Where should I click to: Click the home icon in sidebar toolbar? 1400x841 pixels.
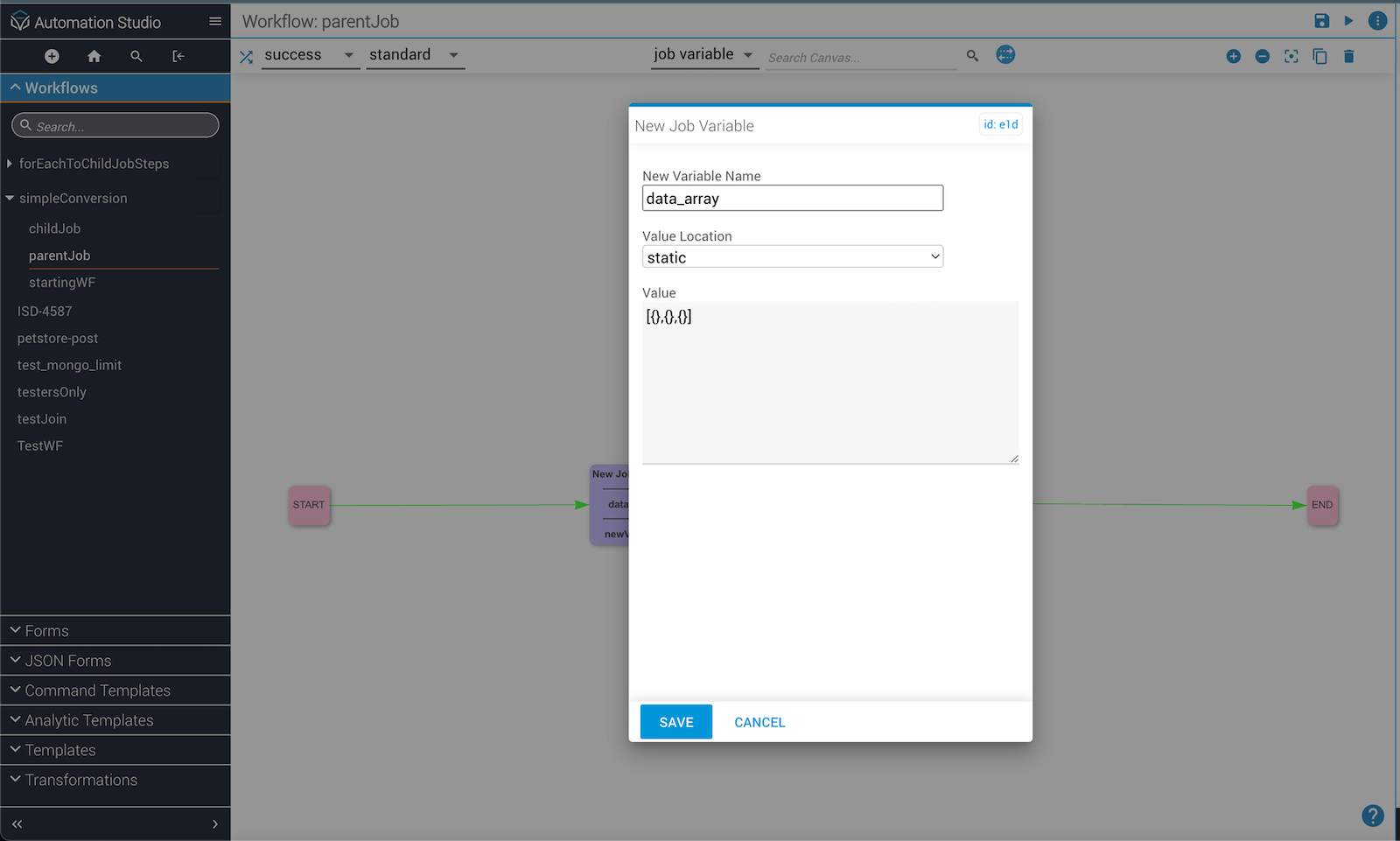coord(94,56)
